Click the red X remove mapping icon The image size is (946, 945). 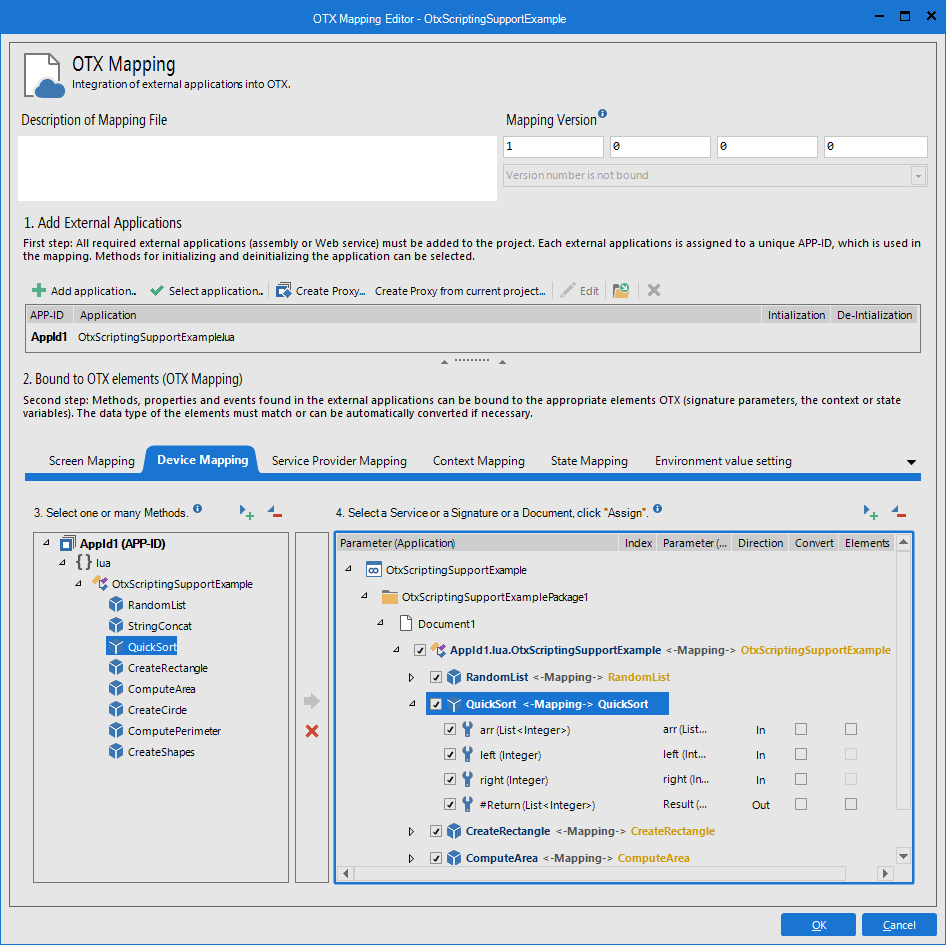pyautogui.click(x=312, y=732)
